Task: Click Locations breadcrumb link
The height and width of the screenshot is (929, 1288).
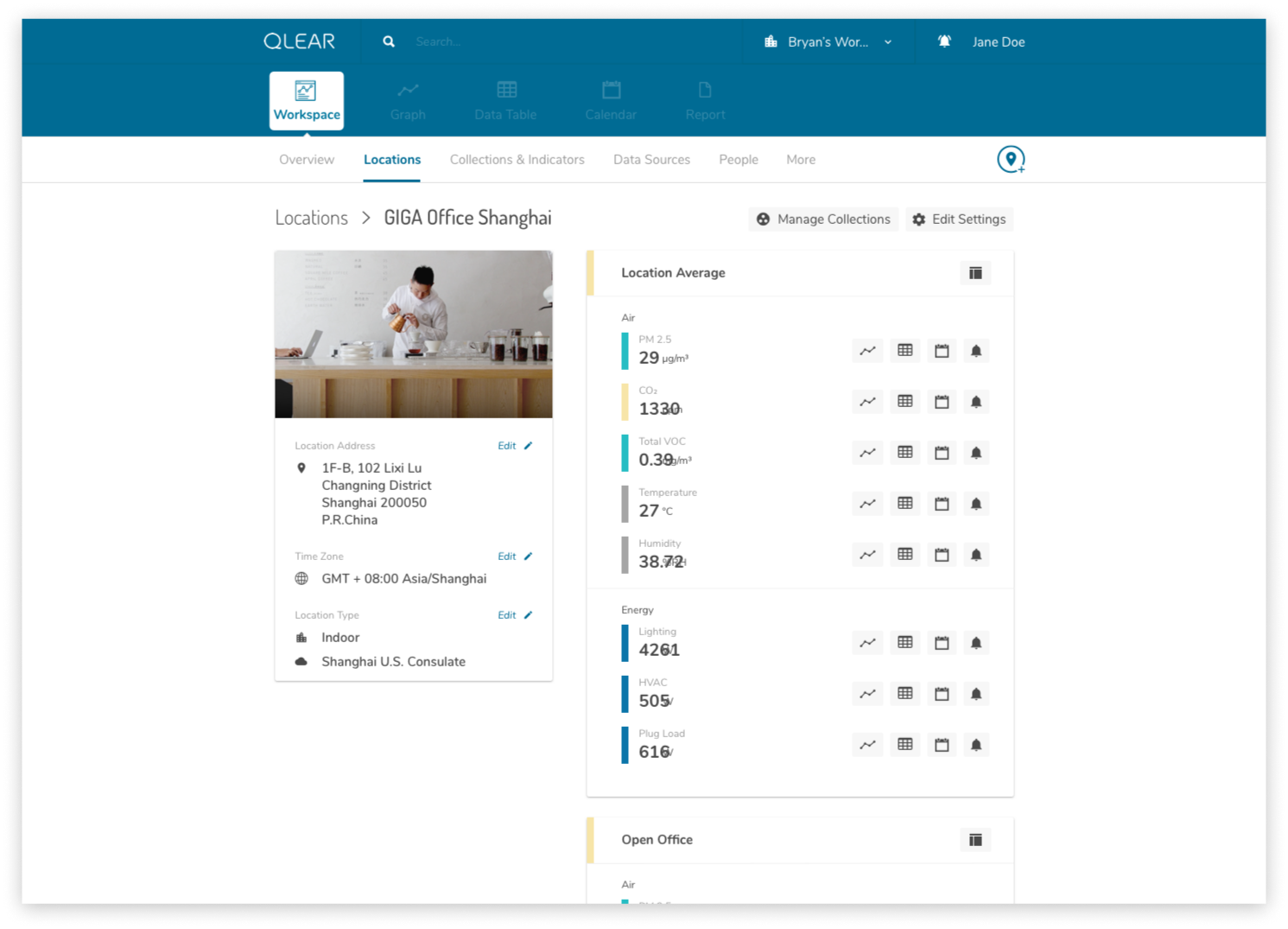Action: coord(311,218)
